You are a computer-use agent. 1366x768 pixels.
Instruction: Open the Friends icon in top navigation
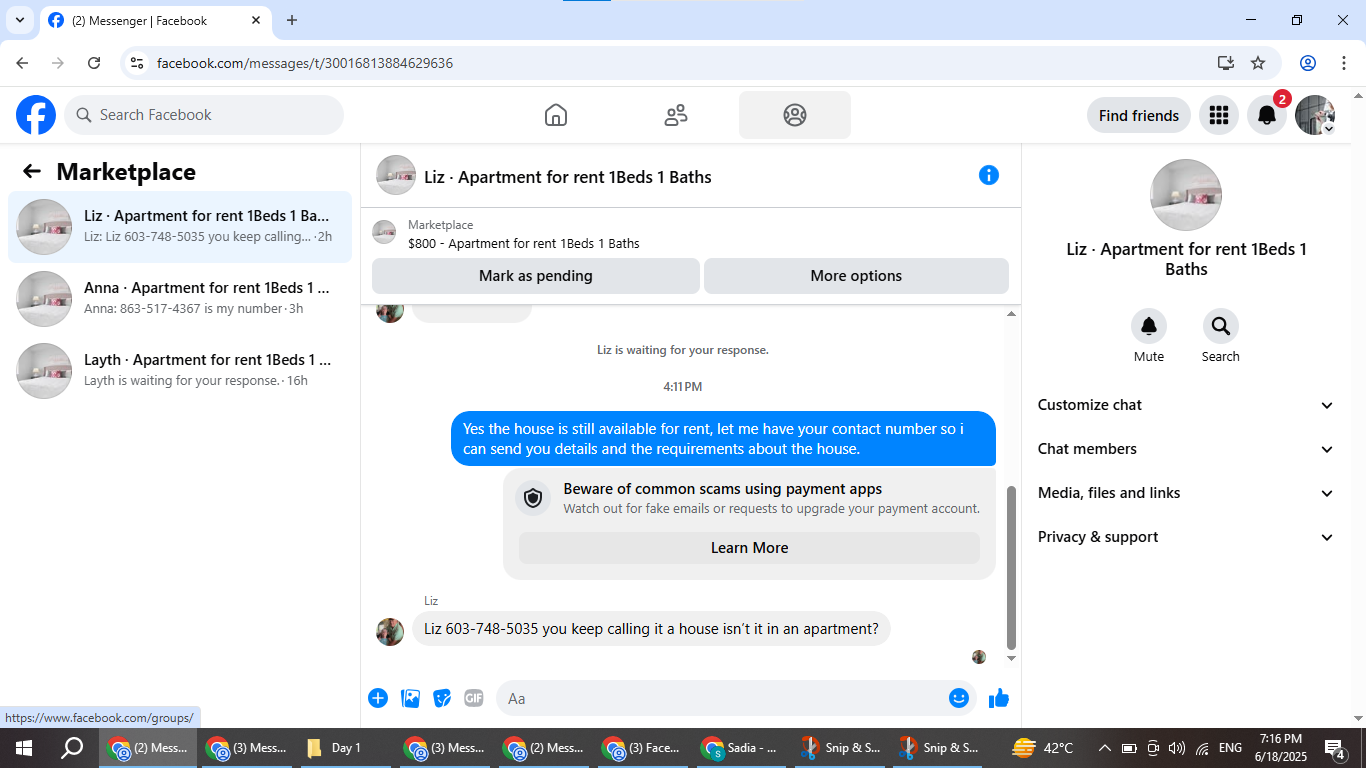[x=676, y=115]
